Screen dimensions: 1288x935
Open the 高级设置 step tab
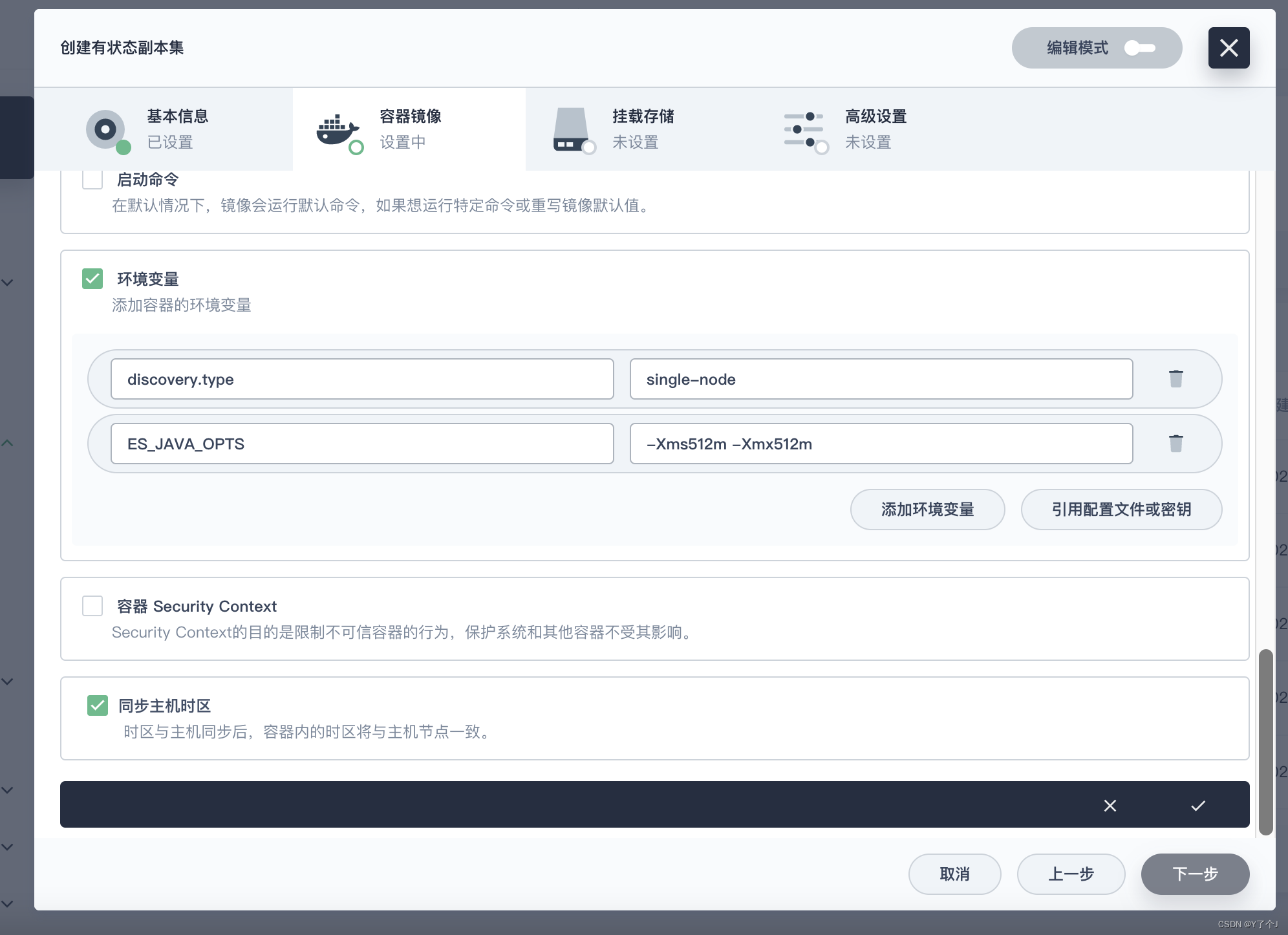coord(875,129)
